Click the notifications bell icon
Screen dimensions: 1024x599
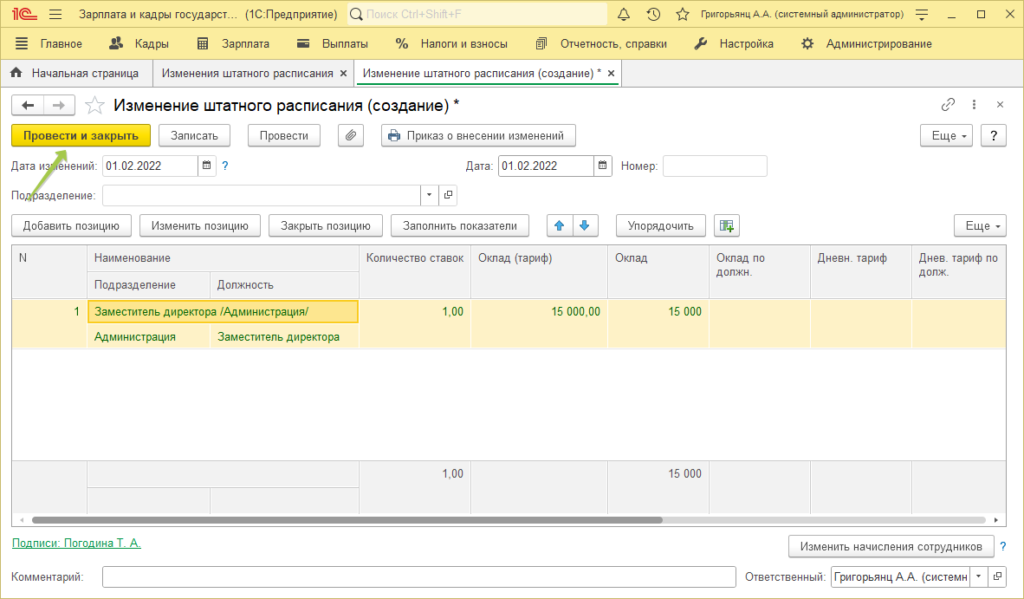pyautogui.click(x=624, y=15)
